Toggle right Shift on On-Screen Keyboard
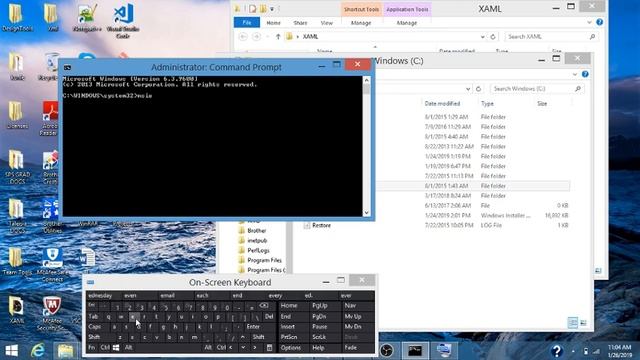 click(x=258, y=337)
